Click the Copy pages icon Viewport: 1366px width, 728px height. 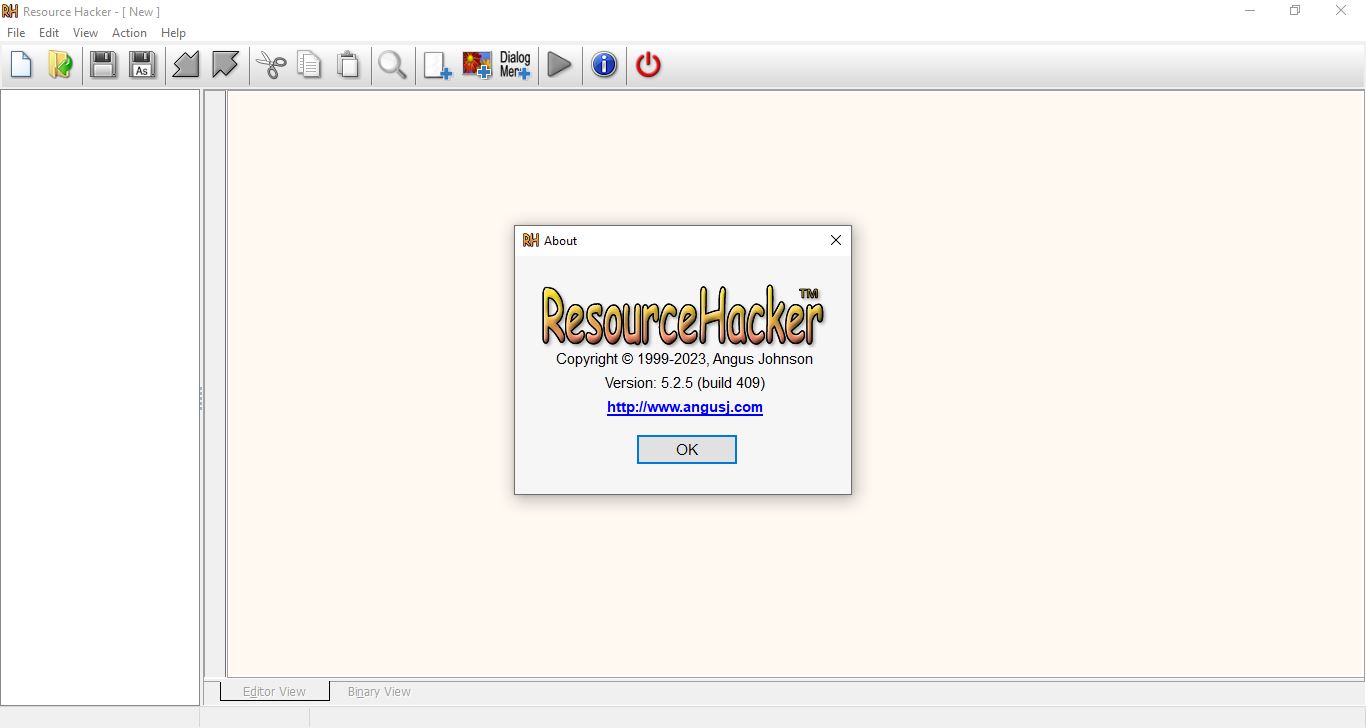point(310,65)
